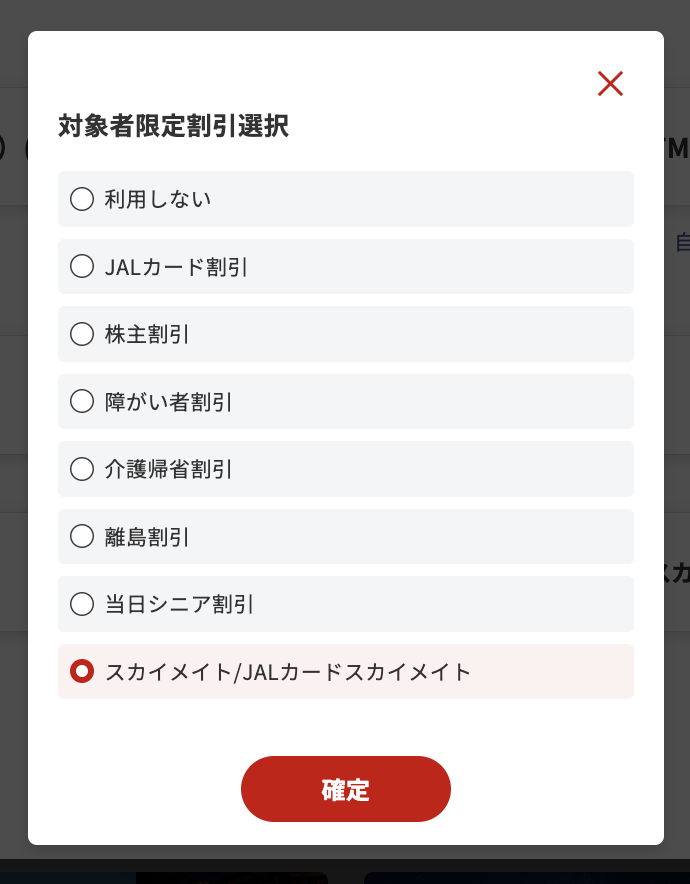Close the discount selection dialog

[610, 84]
